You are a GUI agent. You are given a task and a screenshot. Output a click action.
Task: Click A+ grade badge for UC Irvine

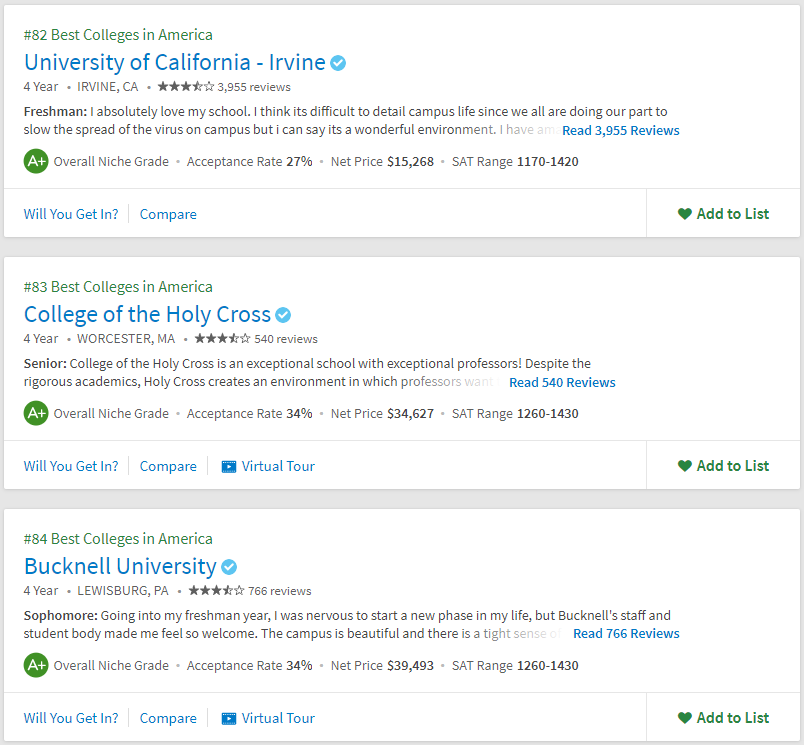(36, 162)
